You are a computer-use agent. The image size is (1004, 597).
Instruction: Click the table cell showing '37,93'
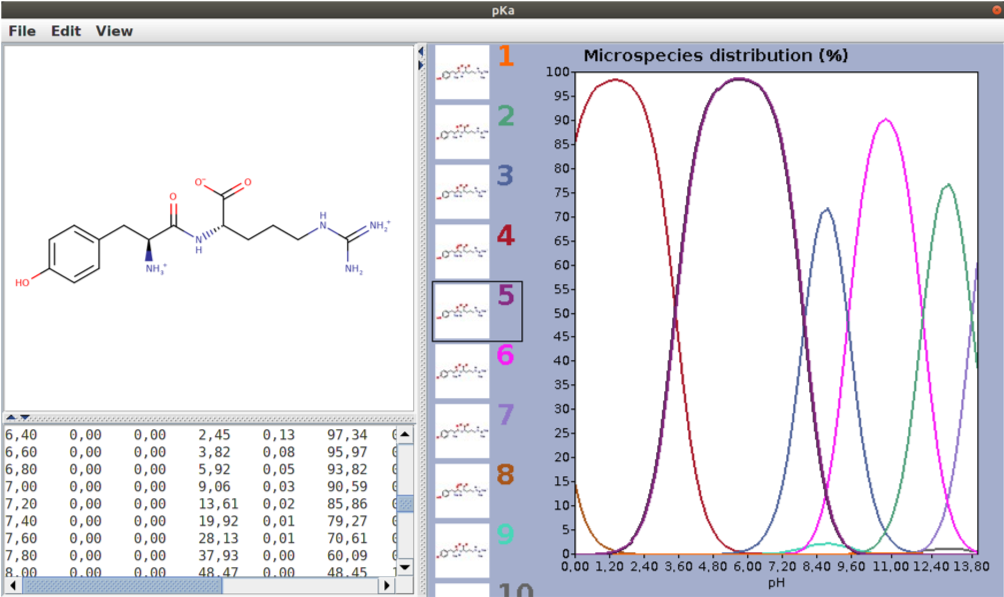click(218, 556)
